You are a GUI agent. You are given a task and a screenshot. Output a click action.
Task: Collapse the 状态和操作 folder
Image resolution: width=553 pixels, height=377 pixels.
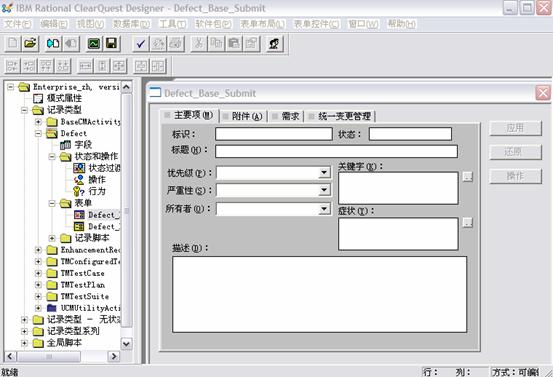pyautogui.click(x=52, y=157)
